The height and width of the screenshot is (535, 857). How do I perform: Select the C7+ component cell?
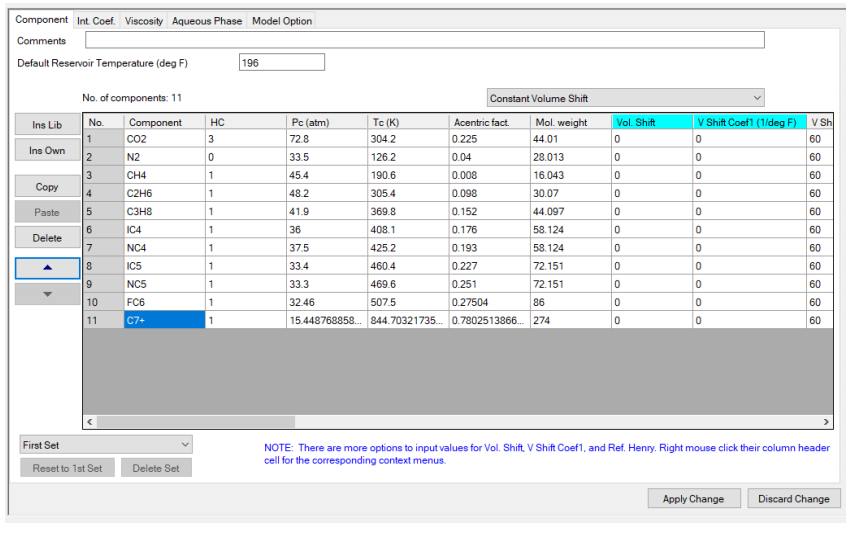[x=164, y=320]
